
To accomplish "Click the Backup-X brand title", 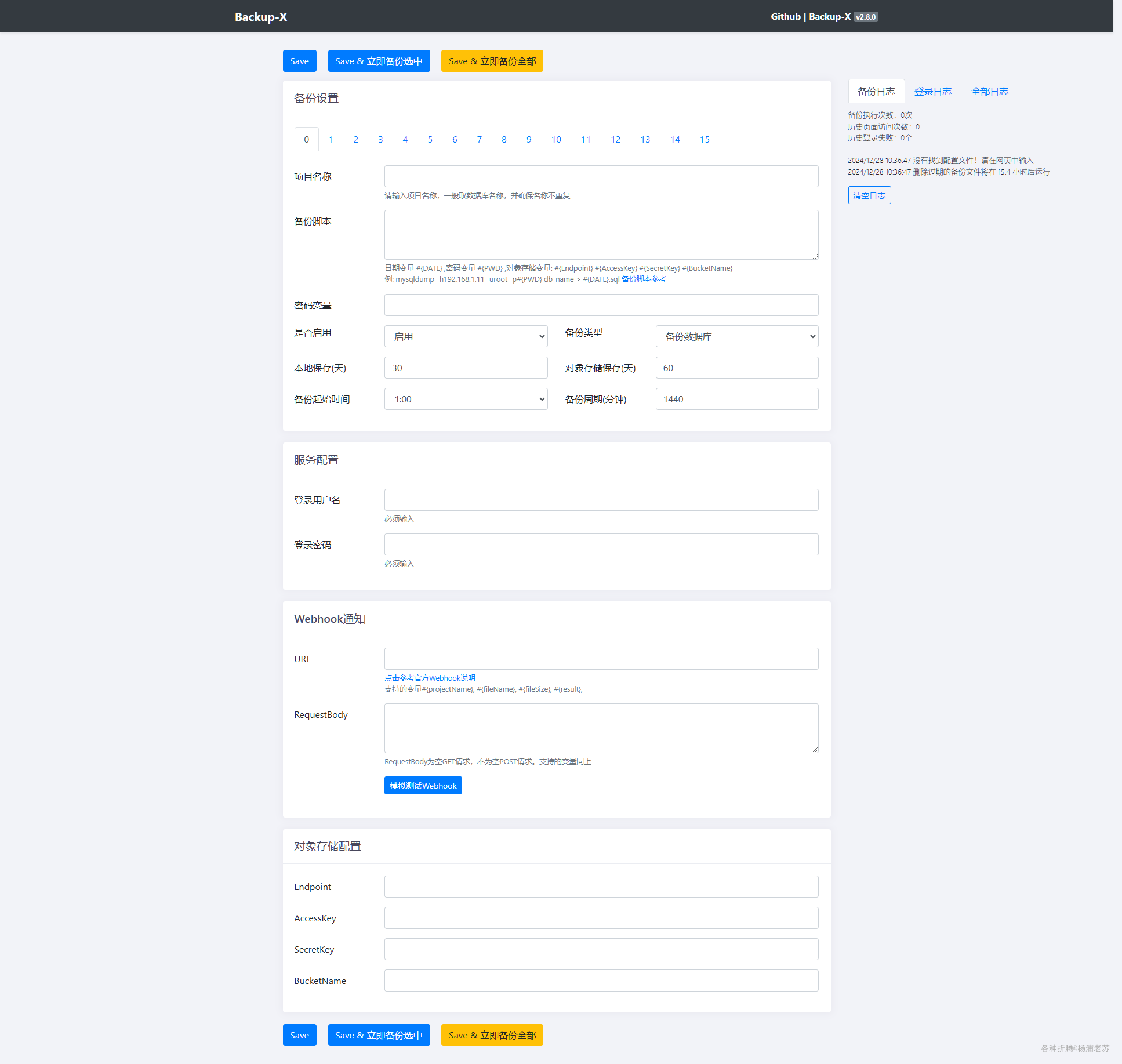I will (260, 17).
